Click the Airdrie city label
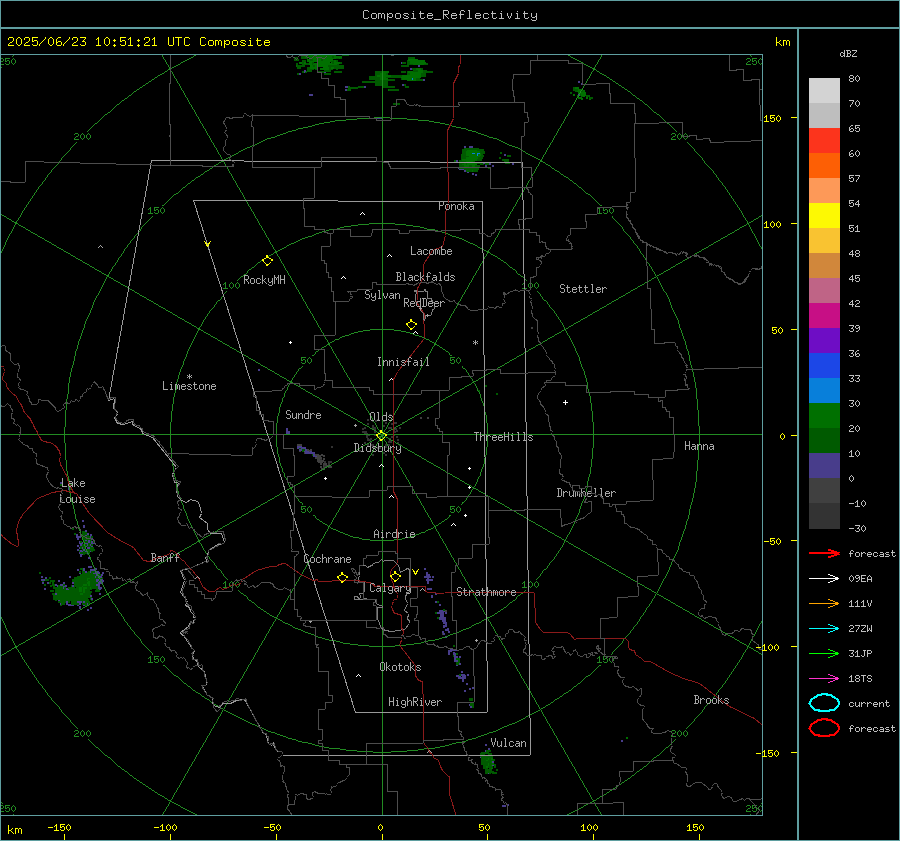 pyautogui.click(x=394, y=534)
